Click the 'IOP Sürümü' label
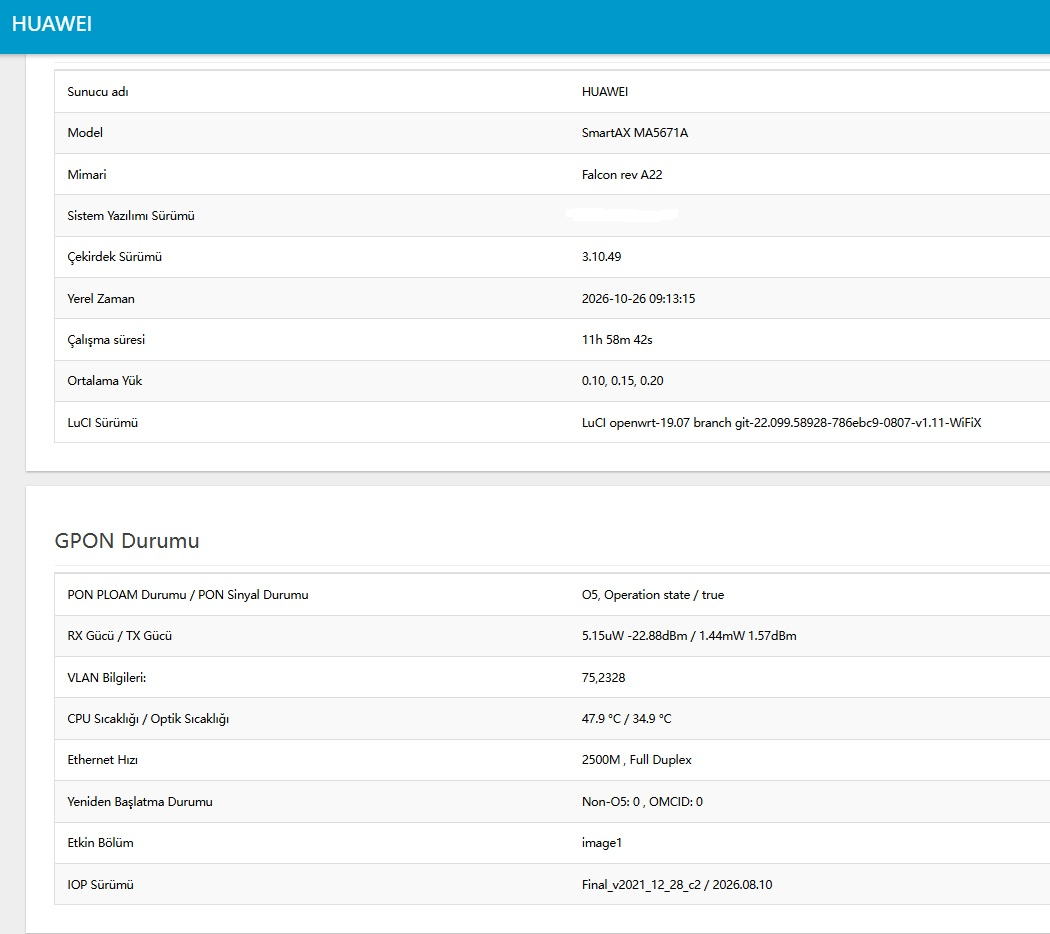 pyautogui.click(x=100, y=884)
